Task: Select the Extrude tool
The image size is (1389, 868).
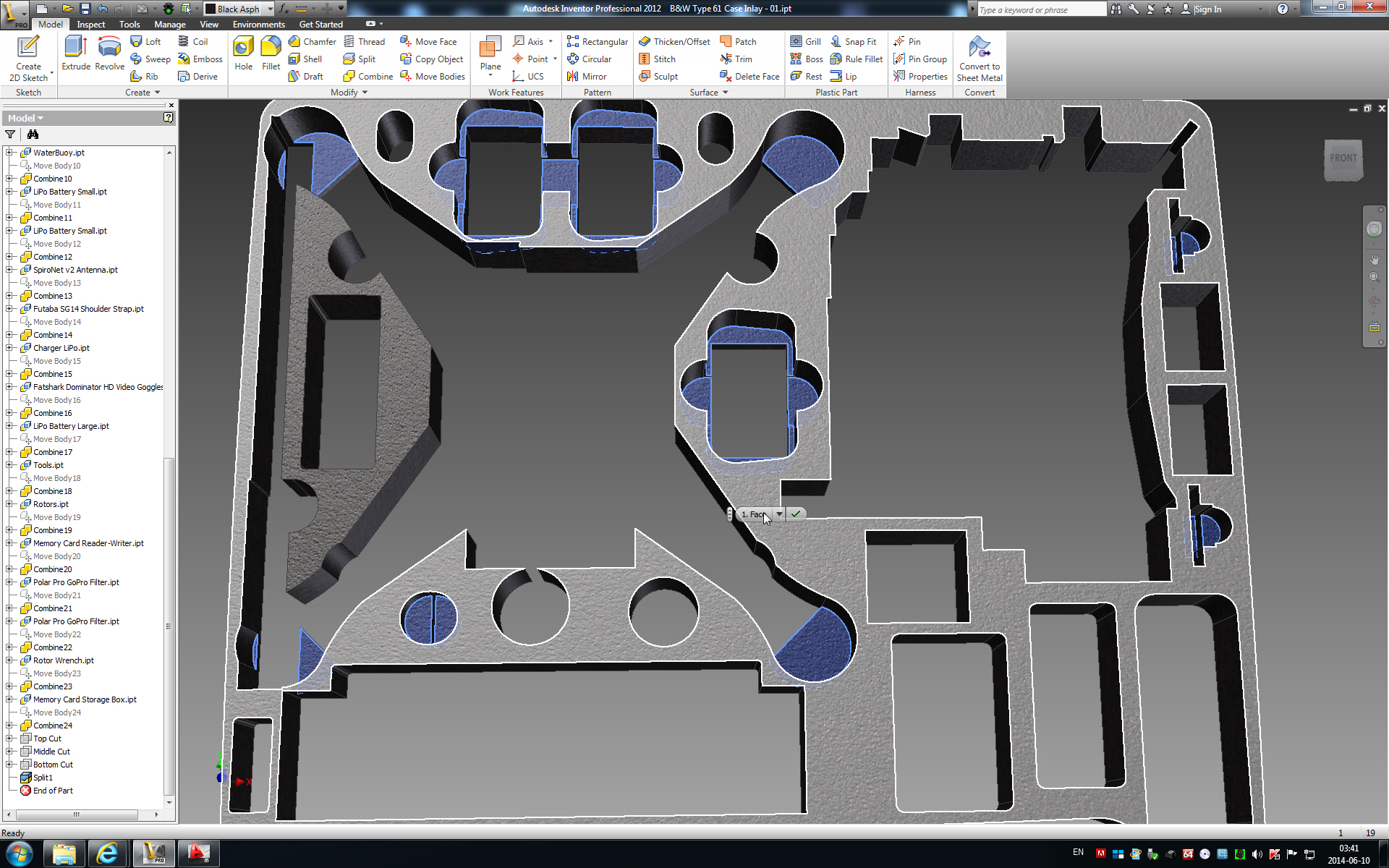Action: [75, 54]
